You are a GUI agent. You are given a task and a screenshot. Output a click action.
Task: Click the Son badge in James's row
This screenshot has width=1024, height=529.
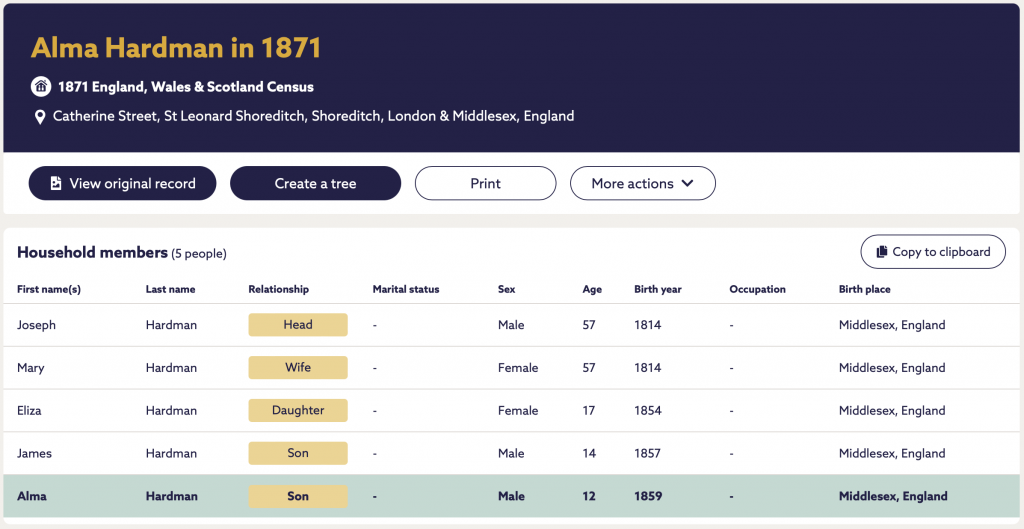298,453
